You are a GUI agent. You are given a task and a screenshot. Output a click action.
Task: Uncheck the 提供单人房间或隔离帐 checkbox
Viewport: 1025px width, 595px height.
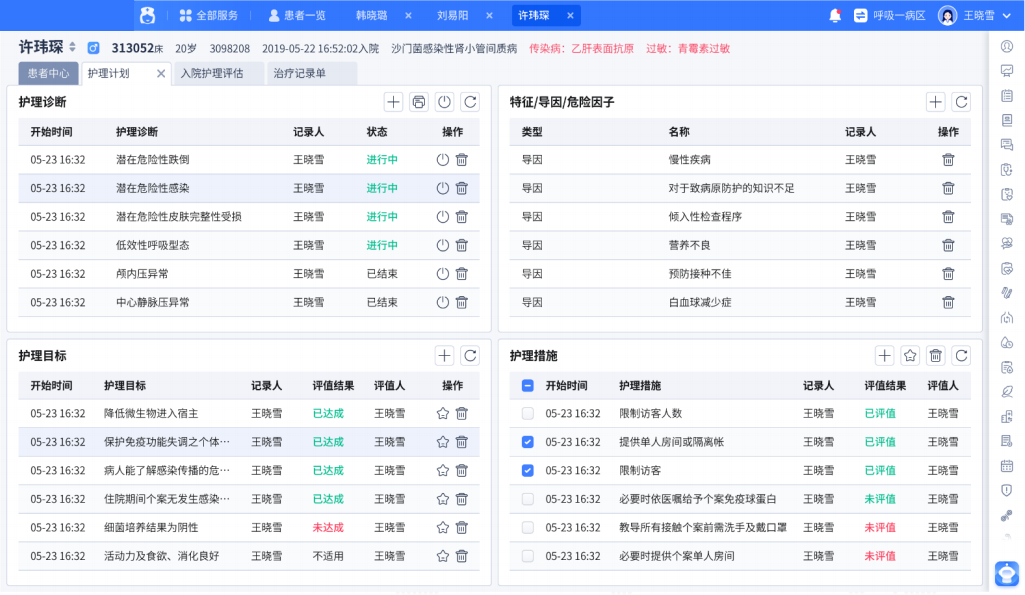pyautogui.click(x=525, y=441)
